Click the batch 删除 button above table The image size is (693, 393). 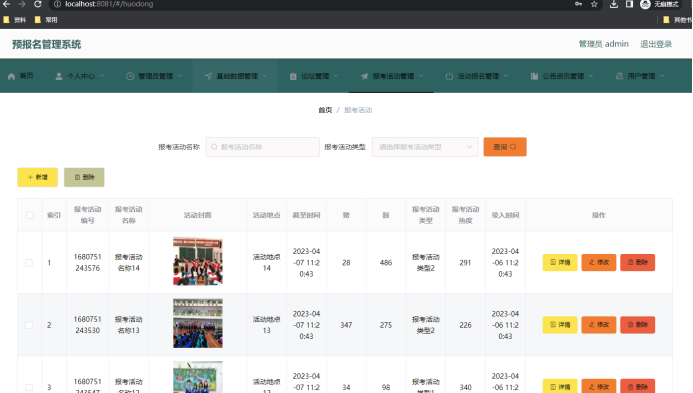[x=84, y=177]
